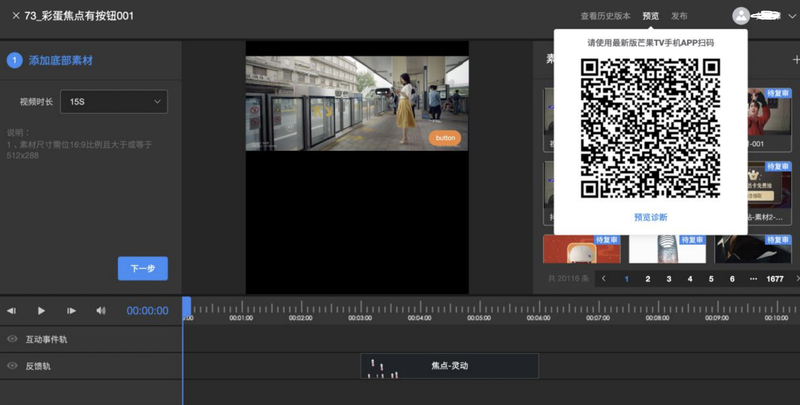800x405 pixels.
Task: Go to page 5 of materials
Action: point(711,279)
